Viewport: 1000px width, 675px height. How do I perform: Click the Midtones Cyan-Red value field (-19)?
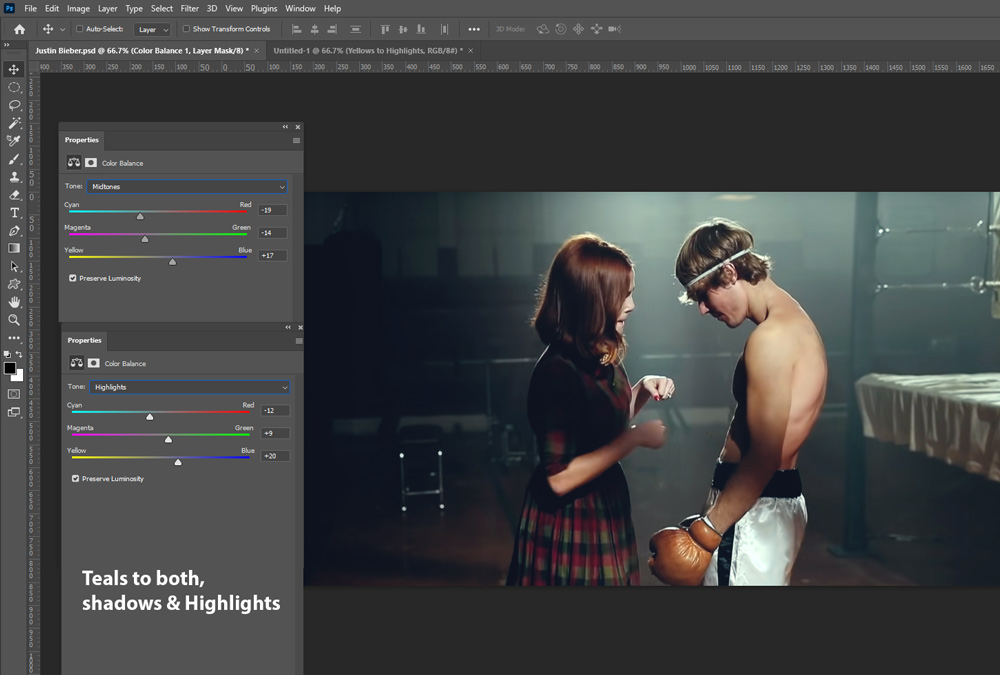[272, 210]
